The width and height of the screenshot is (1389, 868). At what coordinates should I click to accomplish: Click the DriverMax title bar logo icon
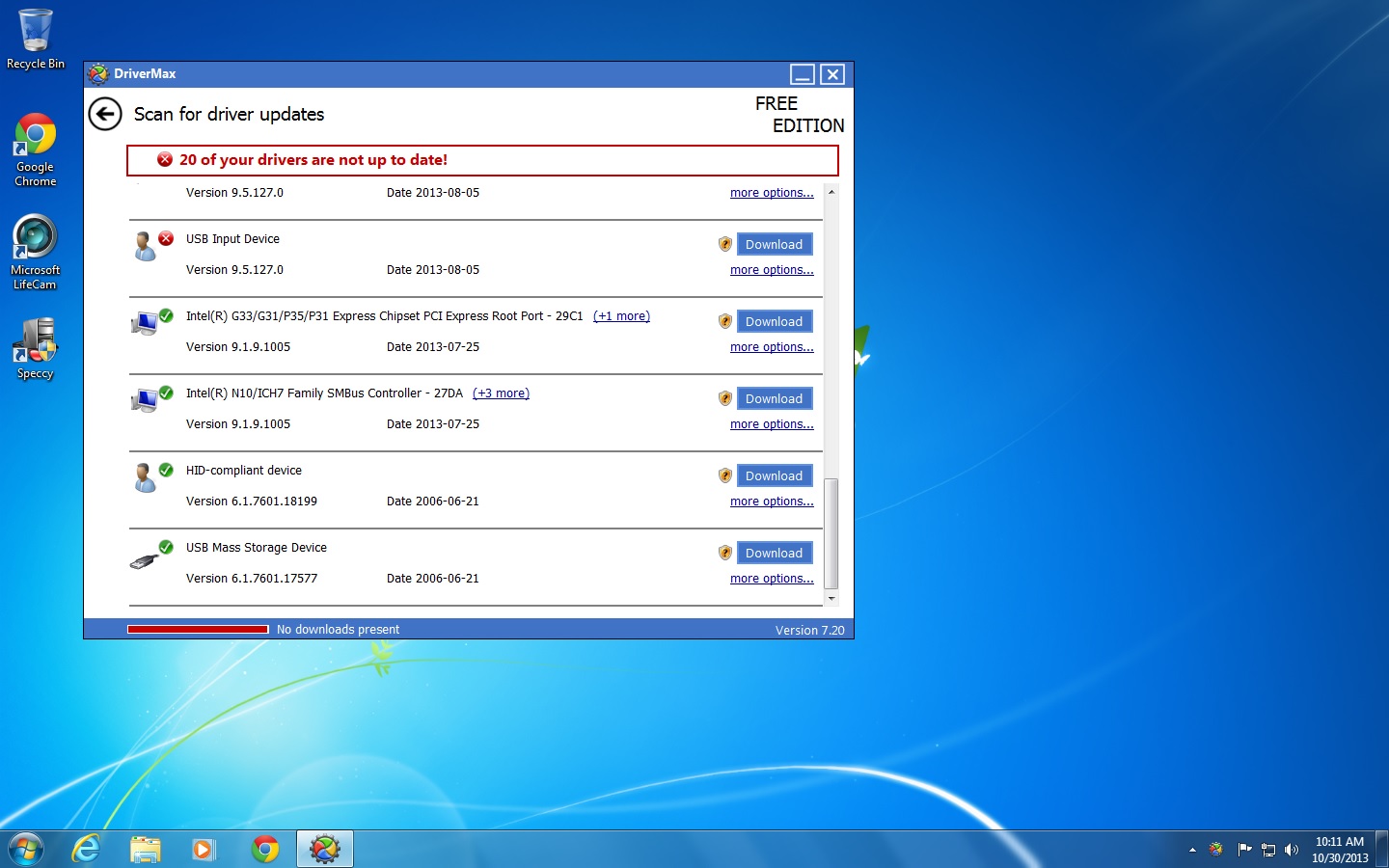97,74
